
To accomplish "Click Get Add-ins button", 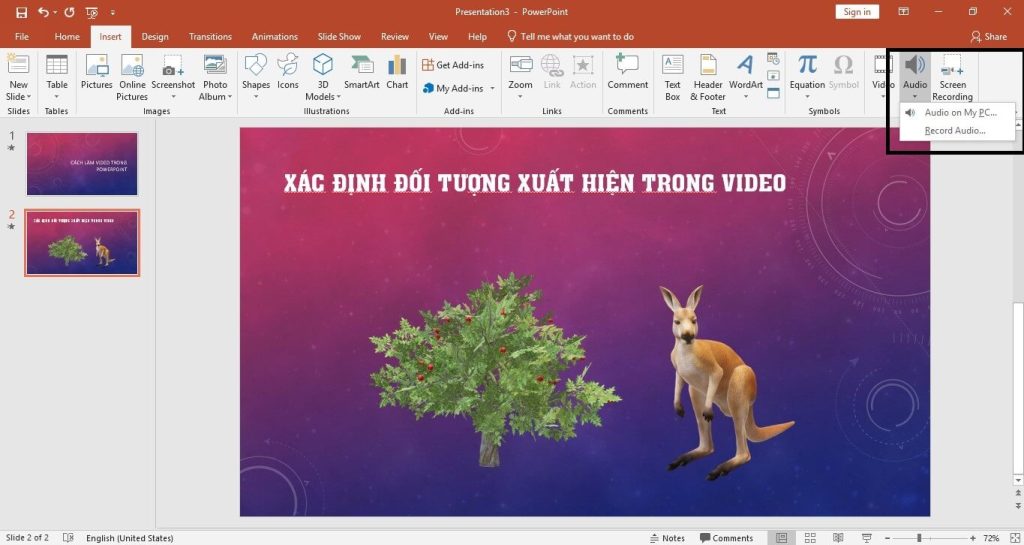I will (453, 65).
